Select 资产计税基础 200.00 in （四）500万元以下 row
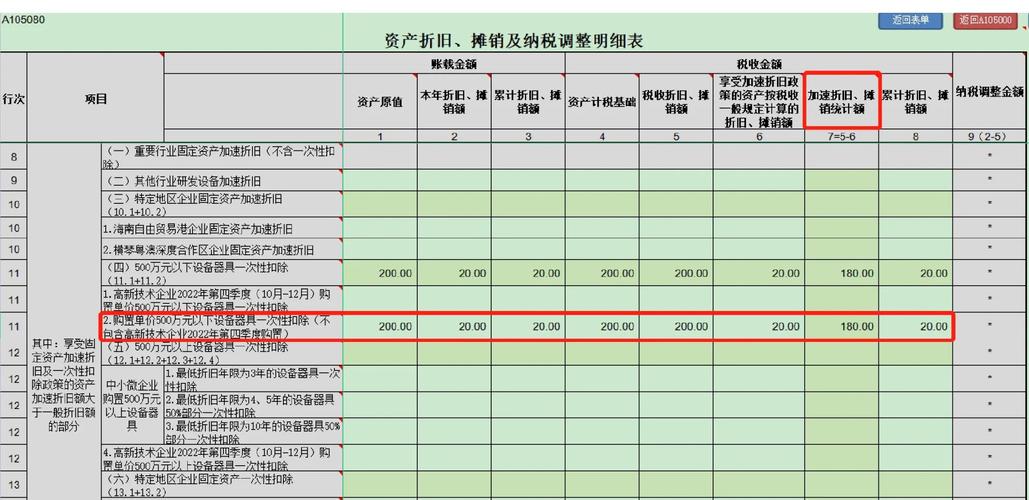 [x=602, y=273]
